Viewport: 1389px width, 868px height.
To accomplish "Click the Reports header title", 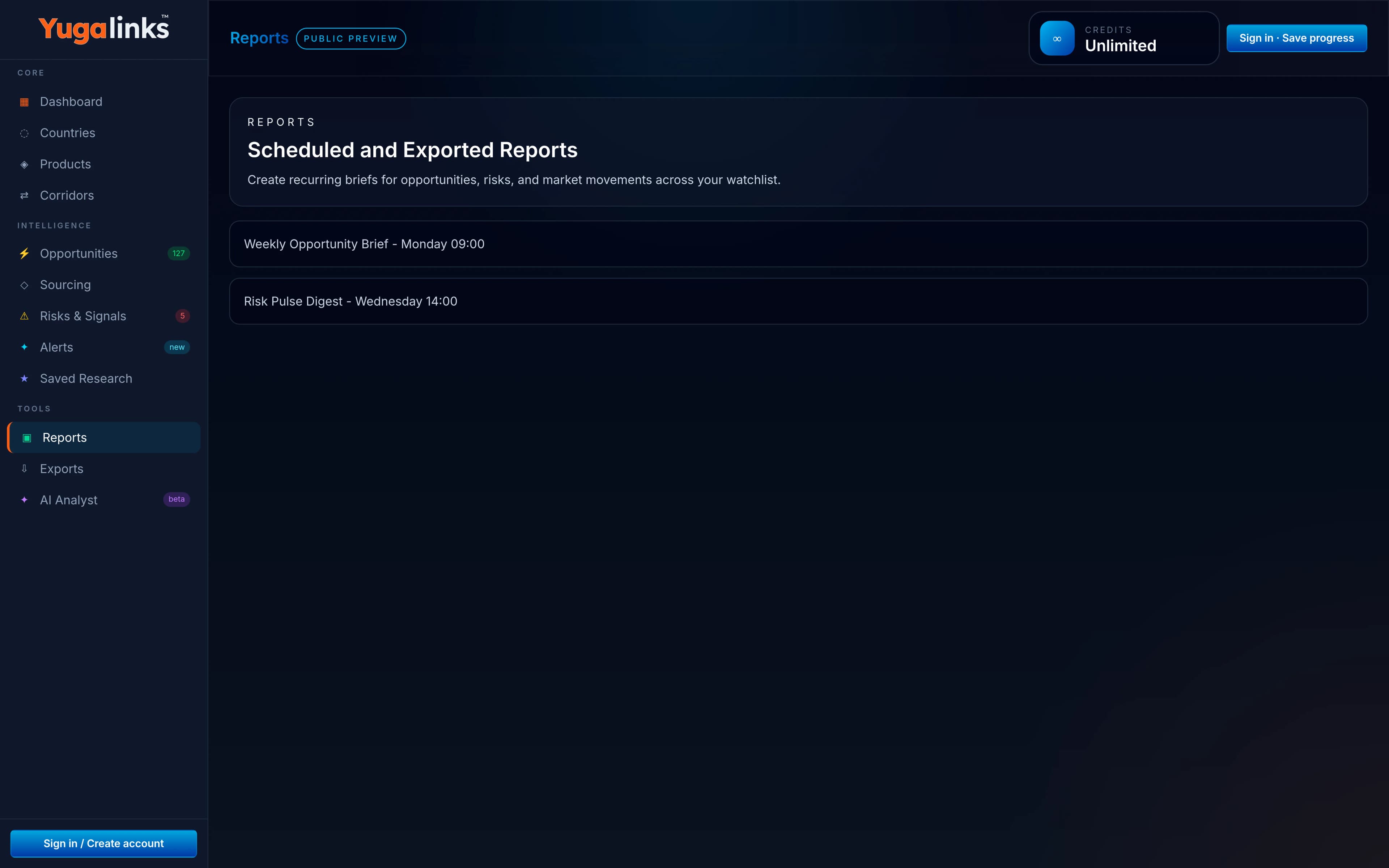I will click(x=259, y=38).
